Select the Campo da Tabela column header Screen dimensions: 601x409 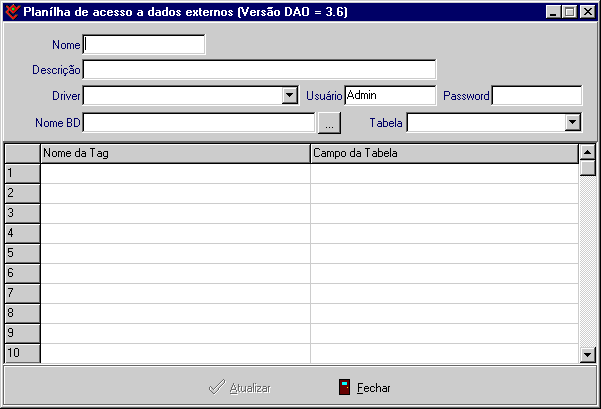tap(443, 153)
